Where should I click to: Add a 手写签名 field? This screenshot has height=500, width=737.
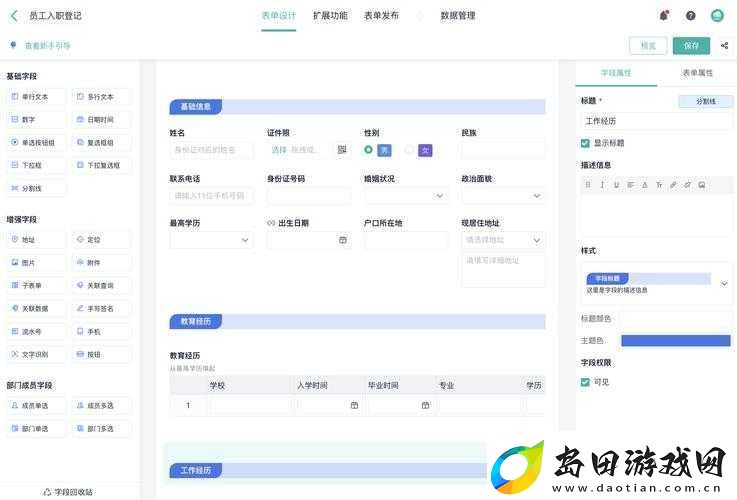click(x=102, y=308)
